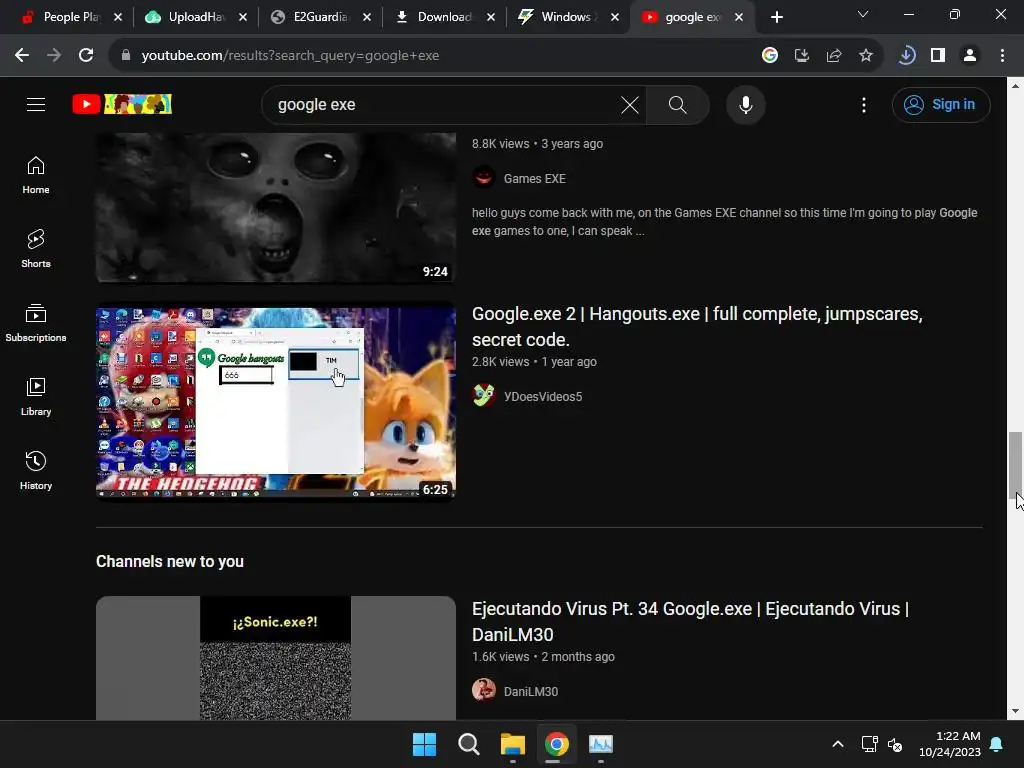Image resolution: width=1024 pixels, height=768 pixels.
Task: Click the page vertical scrollbar thumb
Action: (x=1015, y=464)
